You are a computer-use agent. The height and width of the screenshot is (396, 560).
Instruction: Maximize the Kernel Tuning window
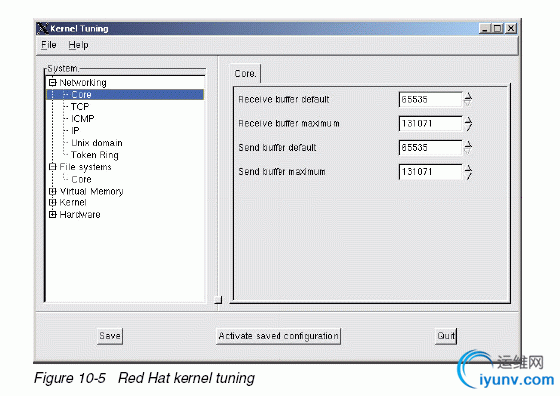497,28
